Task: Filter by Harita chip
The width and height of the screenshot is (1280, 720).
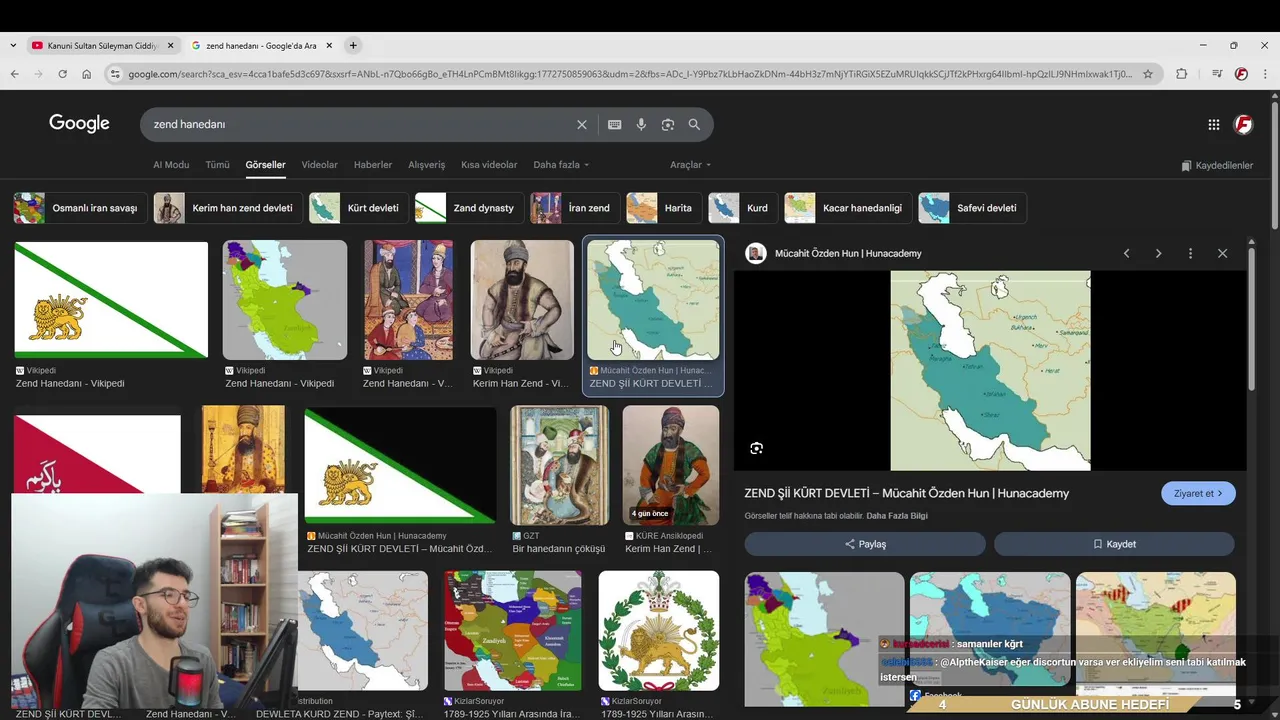Action: coord(663,208)
